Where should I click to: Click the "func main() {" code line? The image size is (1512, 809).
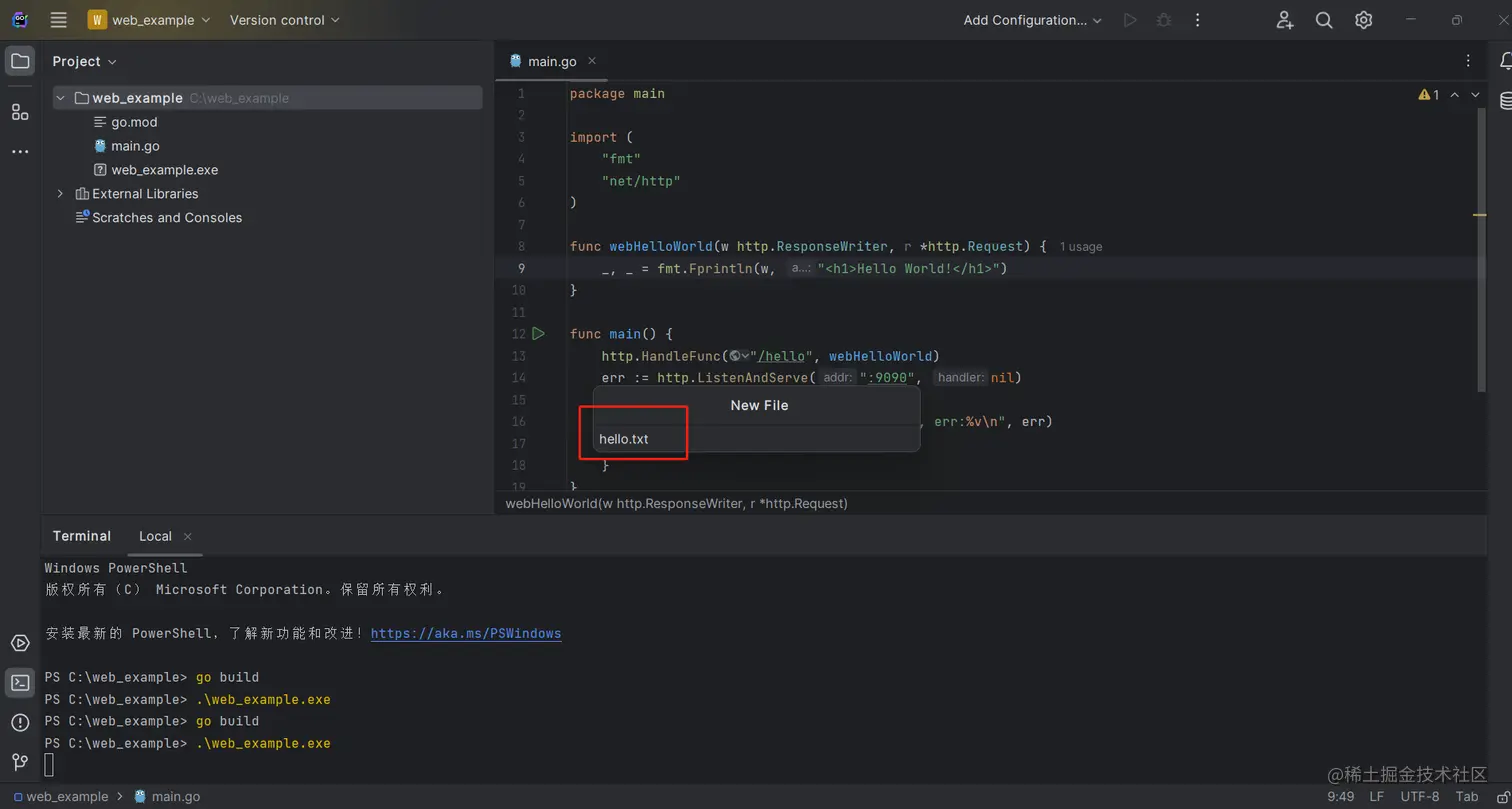(621, 334)
